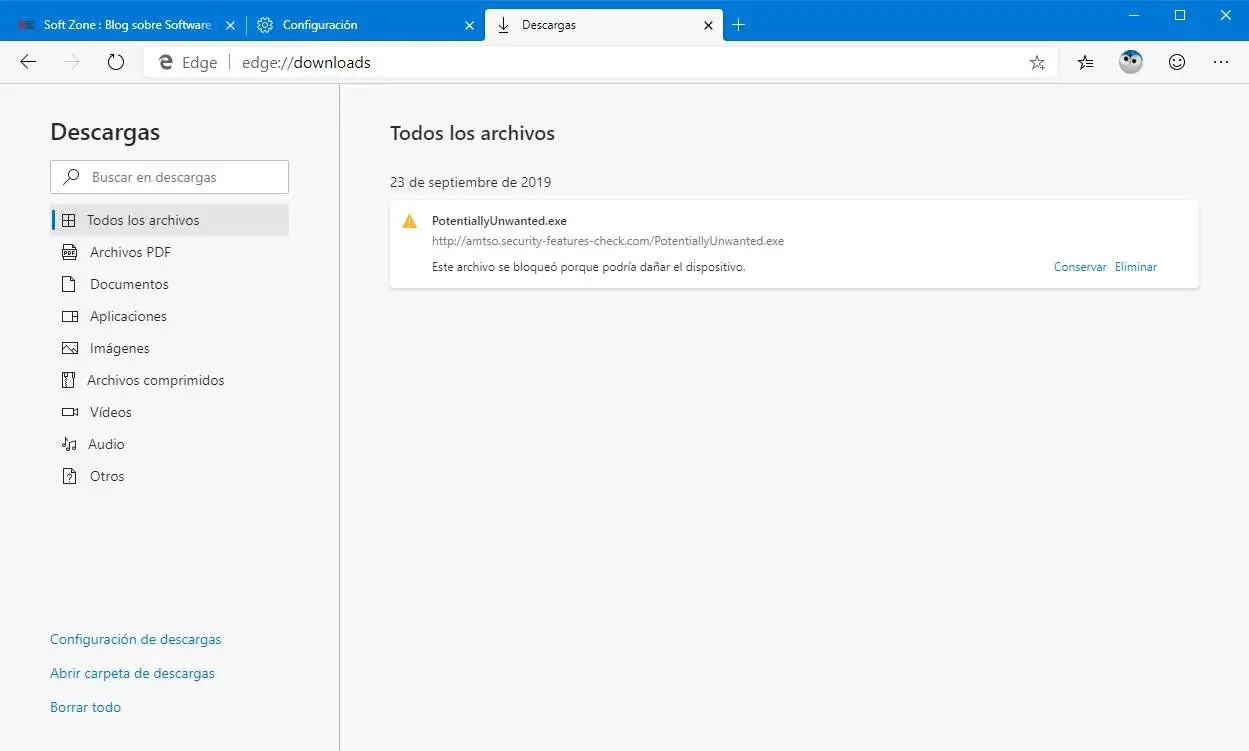1249x751 pixels.
Task: Open a new tab with plus button
Action: click(739, 25)
